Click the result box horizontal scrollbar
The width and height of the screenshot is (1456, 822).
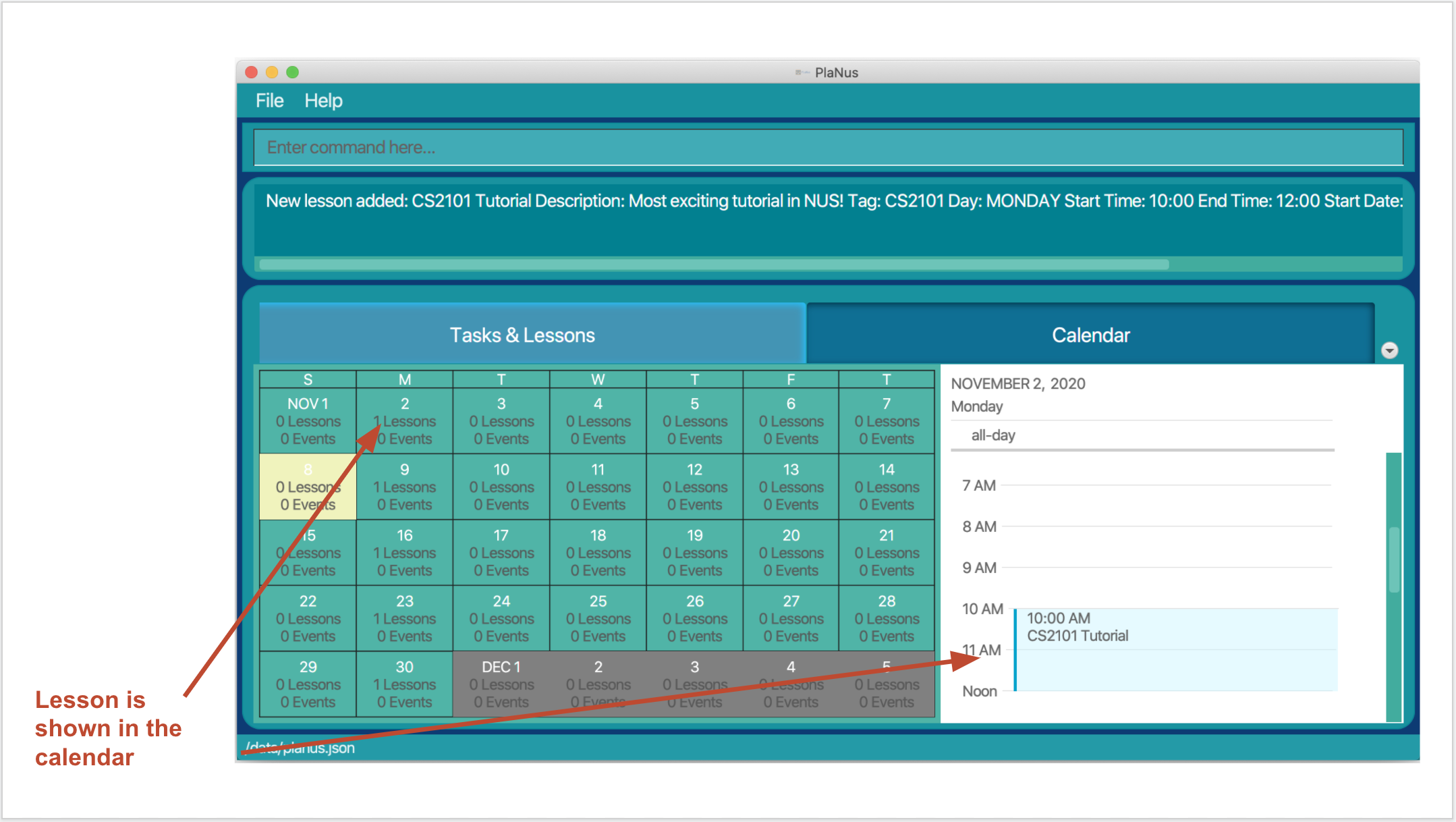(714, 265)
